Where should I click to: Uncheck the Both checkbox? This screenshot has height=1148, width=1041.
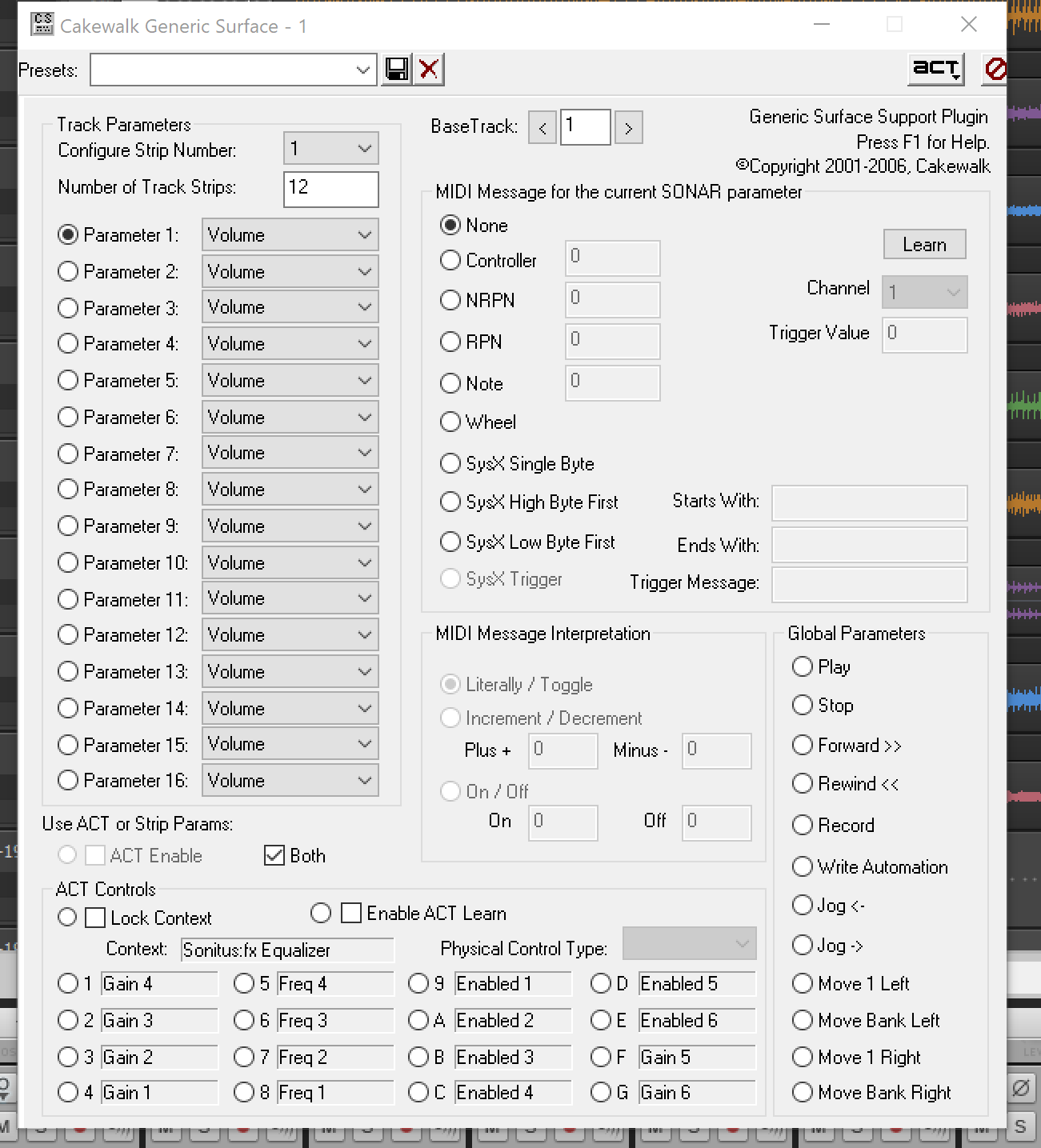point(274,855)
